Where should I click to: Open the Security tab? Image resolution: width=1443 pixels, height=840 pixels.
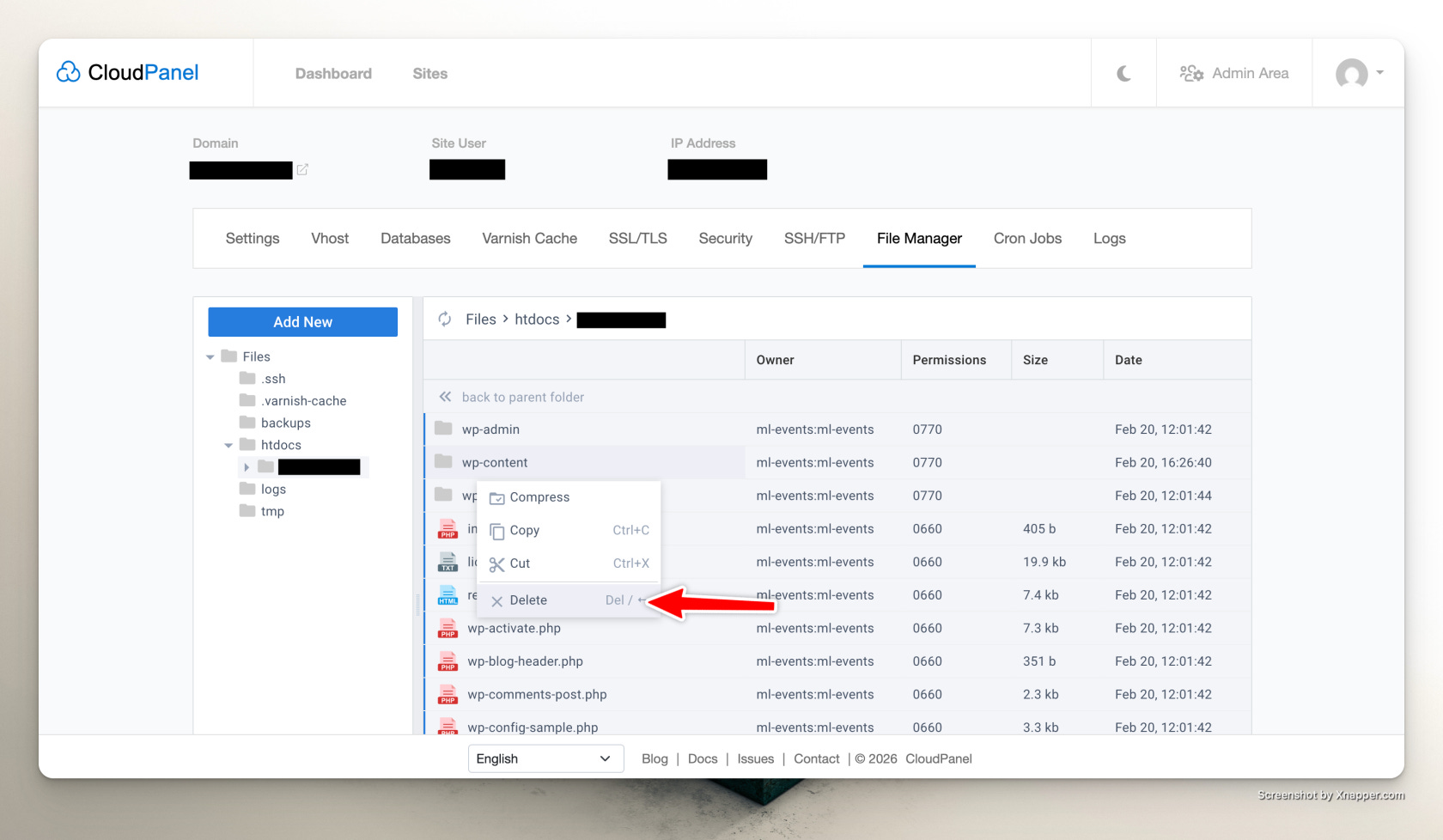[726, 239]
